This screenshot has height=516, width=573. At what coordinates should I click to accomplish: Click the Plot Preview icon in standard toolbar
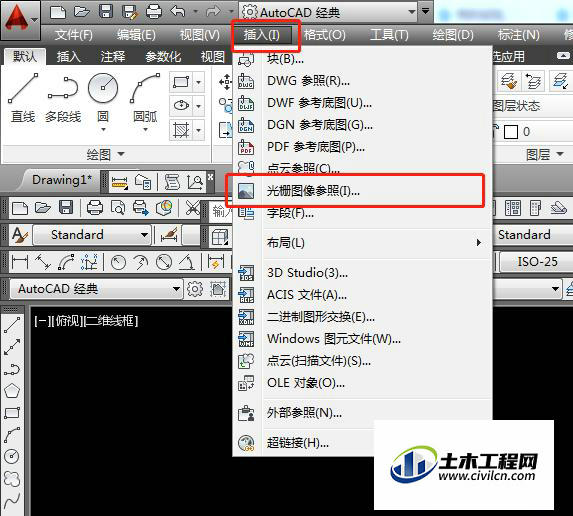click(118, 208)
